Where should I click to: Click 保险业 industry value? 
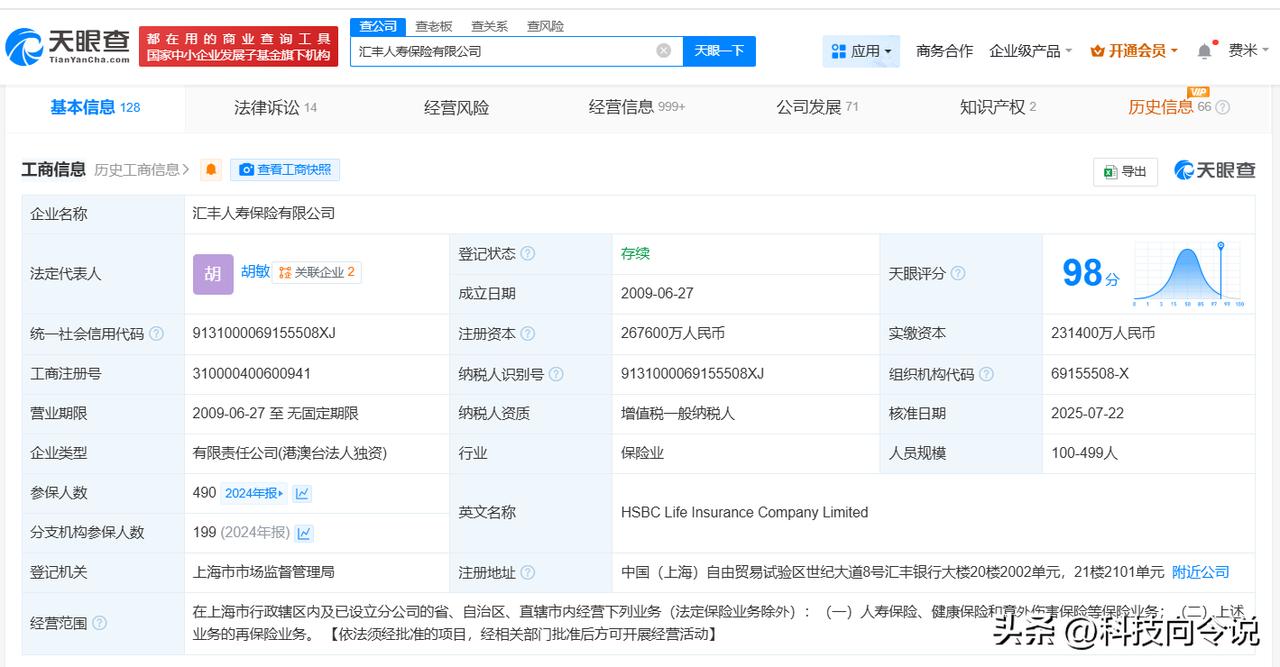pos(642,454)
